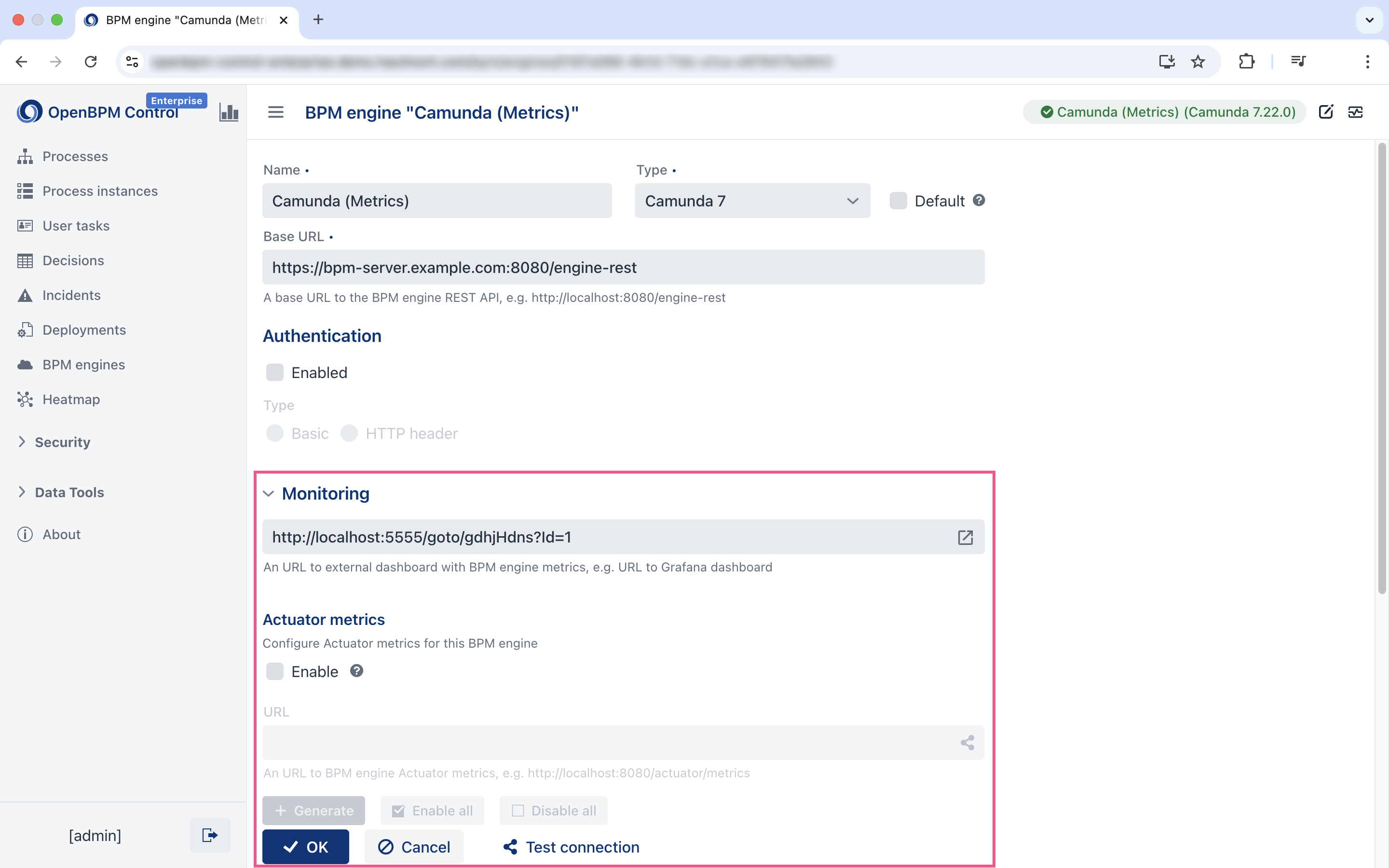Click the install app icon in address bar
1389x868 pixels.
click(x=1167, y=61)
